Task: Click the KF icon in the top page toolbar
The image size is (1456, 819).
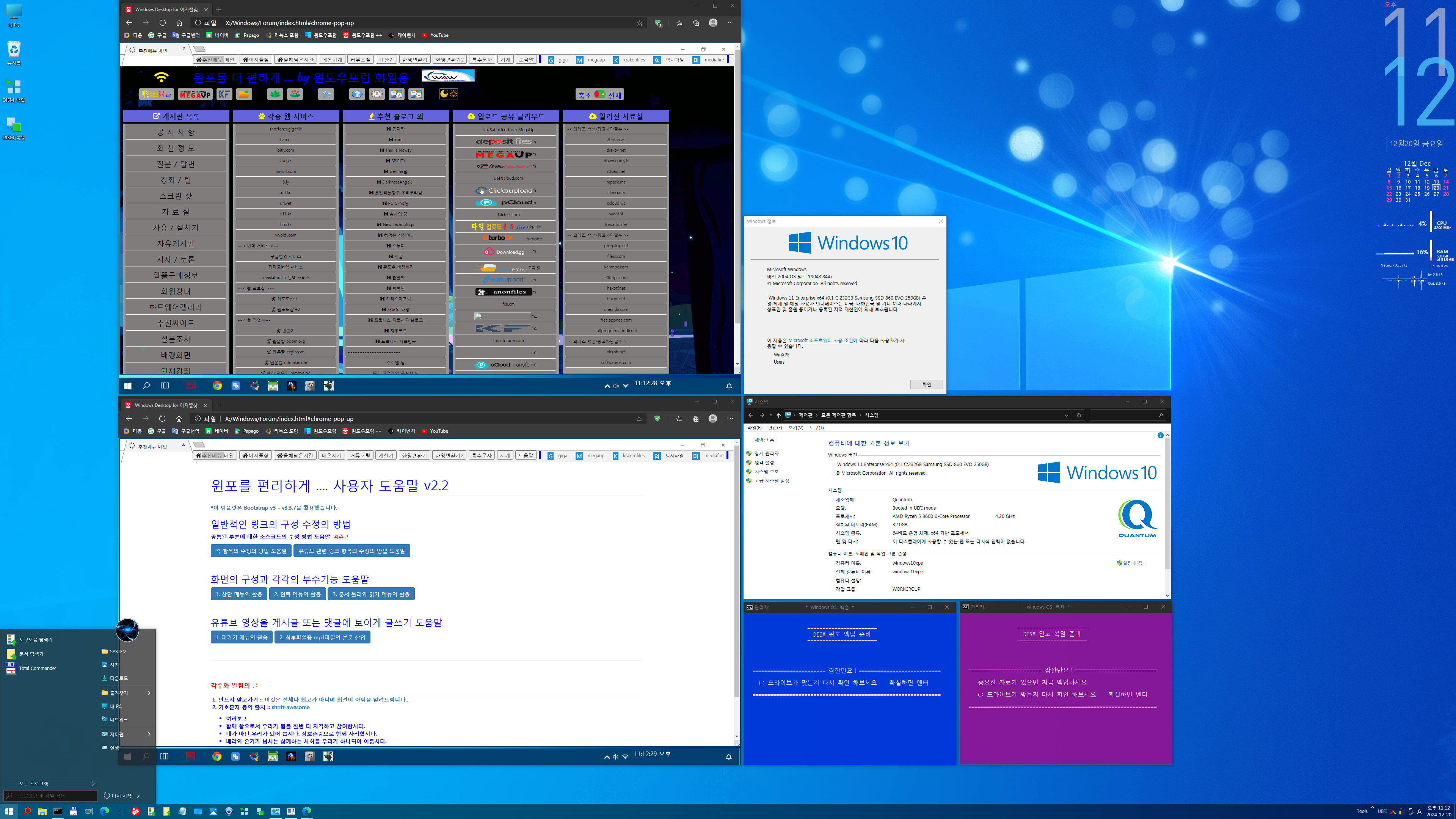Action: (224, 94)
